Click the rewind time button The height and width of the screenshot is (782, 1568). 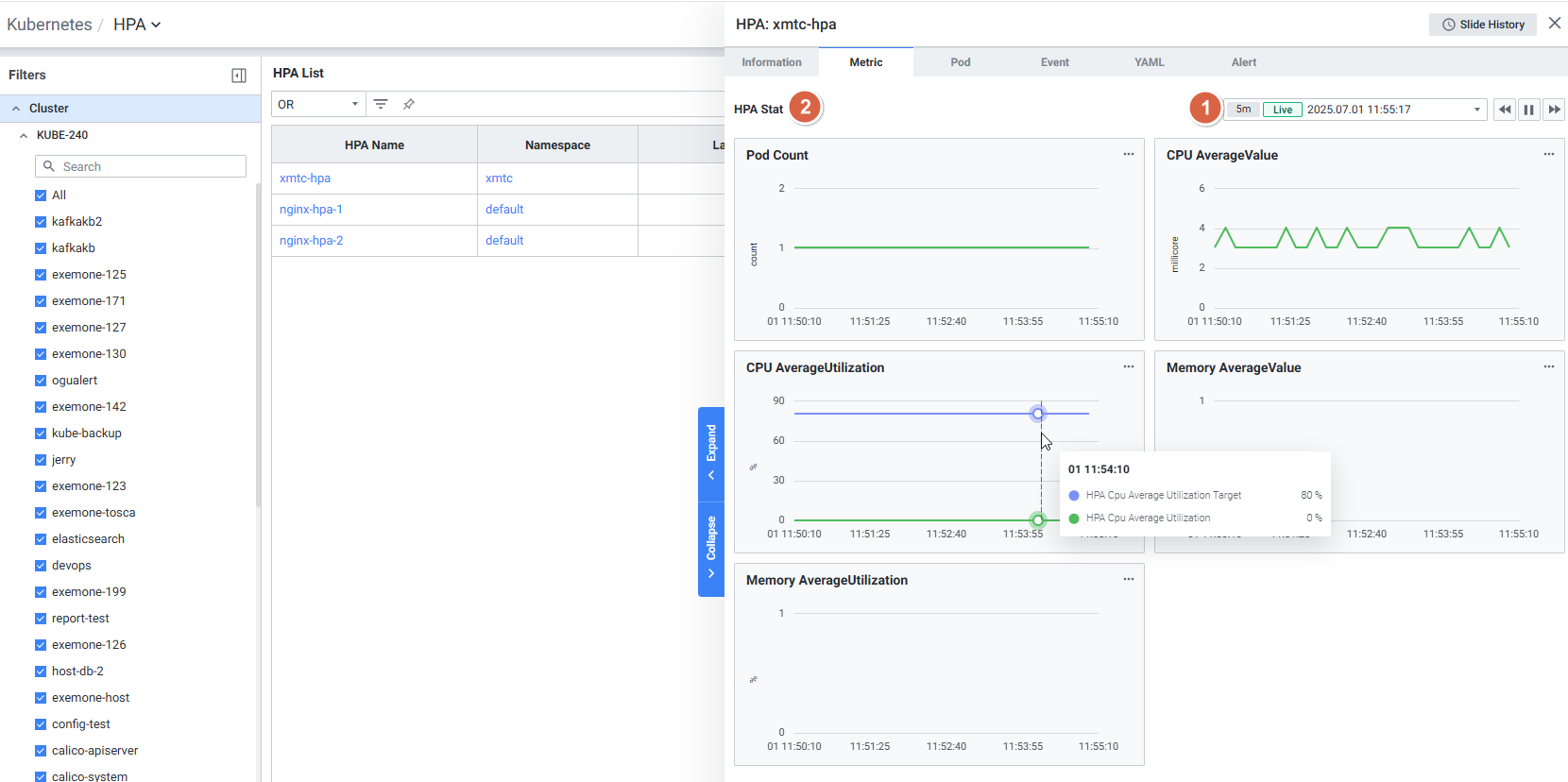pos(1505,110)
